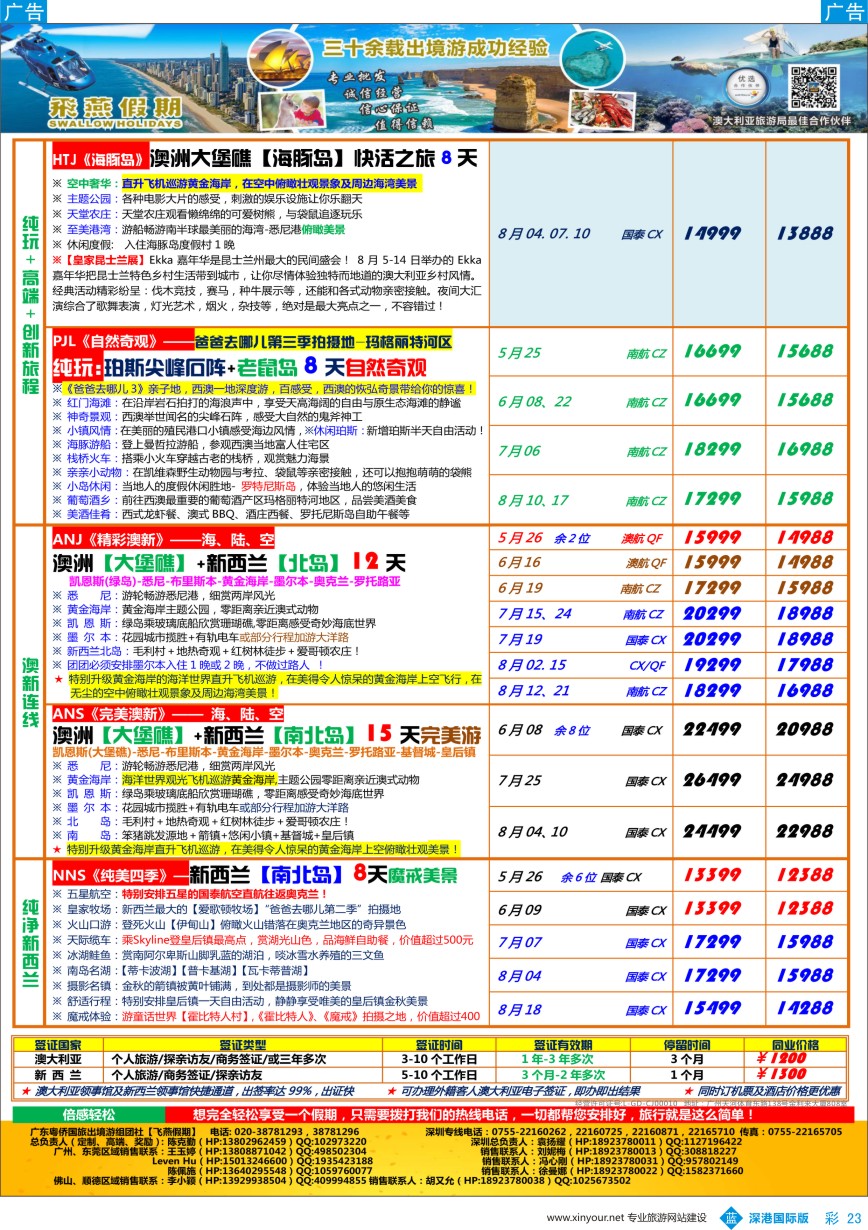Click the 7月15、24 departure date
Image resolution: width=868 pixels, height=1230 pixels.
[535, 614]
